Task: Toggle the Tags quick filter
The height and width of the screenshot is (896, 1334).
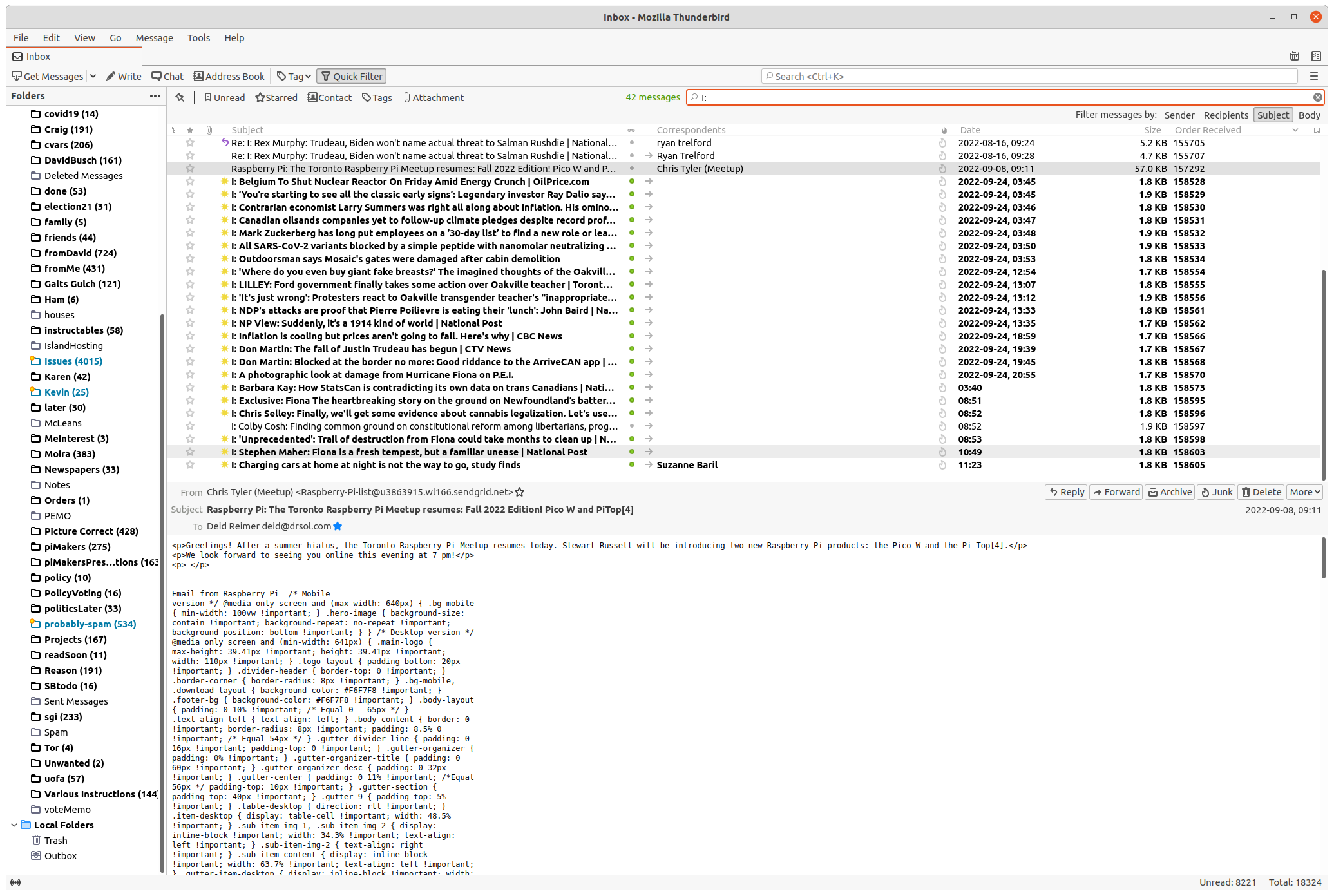Action: point(377,98)
